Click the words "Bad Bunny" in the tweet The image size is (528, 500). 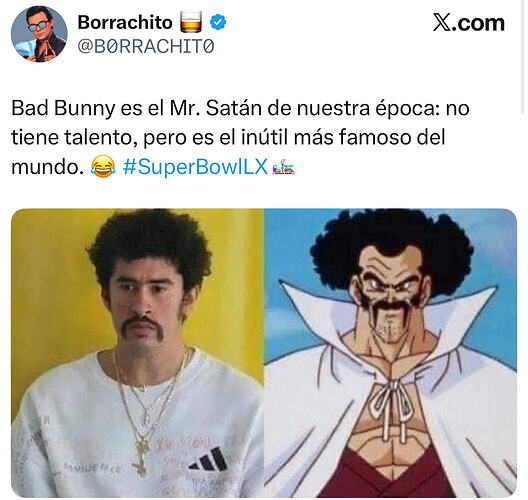pos(63,108)
